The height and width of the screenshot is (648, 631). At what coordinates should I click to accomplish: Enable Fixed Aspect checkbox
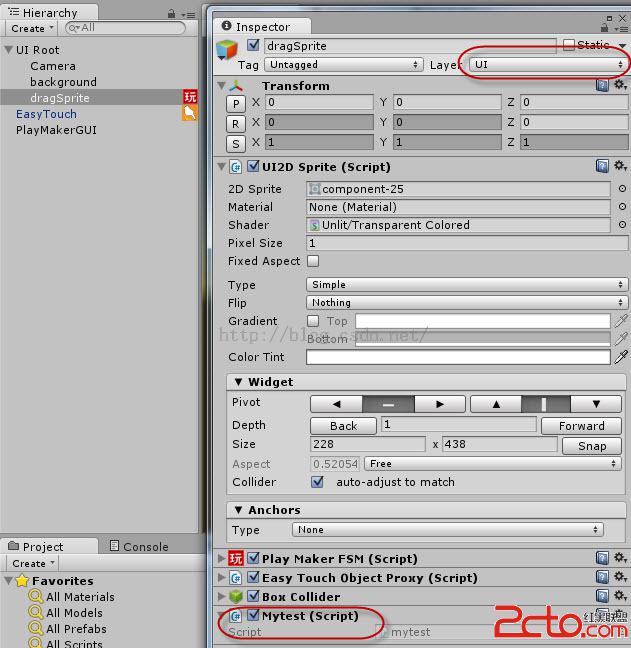313,261
